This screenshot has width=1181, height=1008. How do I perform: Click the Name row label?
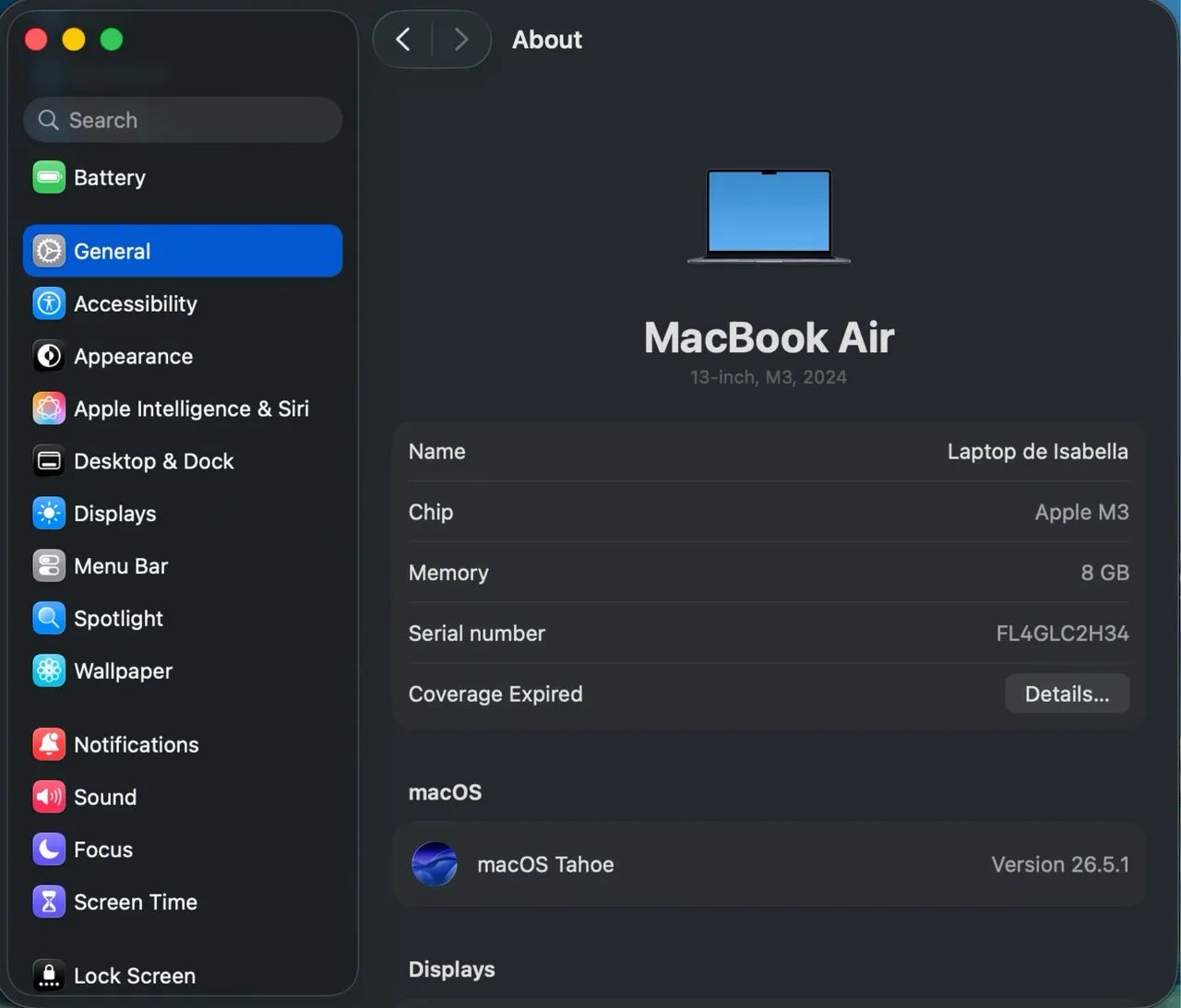[436, 451]
